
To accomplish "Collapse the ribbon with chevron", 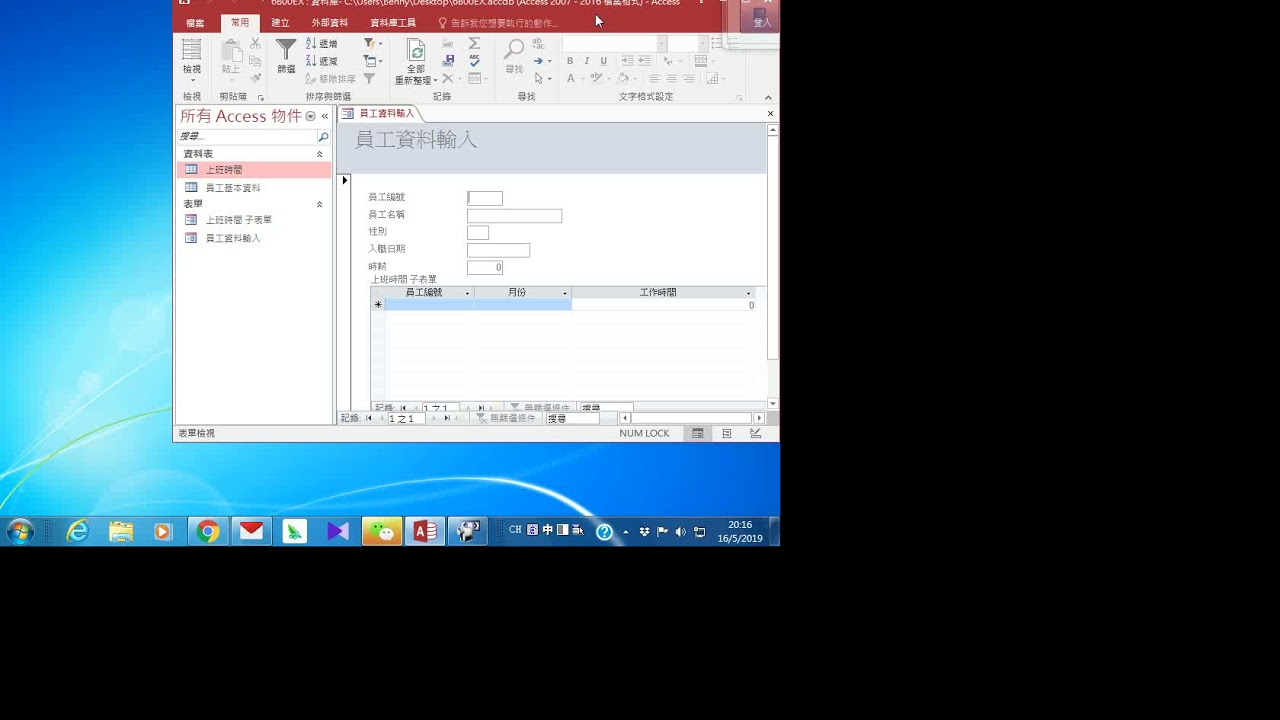I will [768, 97].
